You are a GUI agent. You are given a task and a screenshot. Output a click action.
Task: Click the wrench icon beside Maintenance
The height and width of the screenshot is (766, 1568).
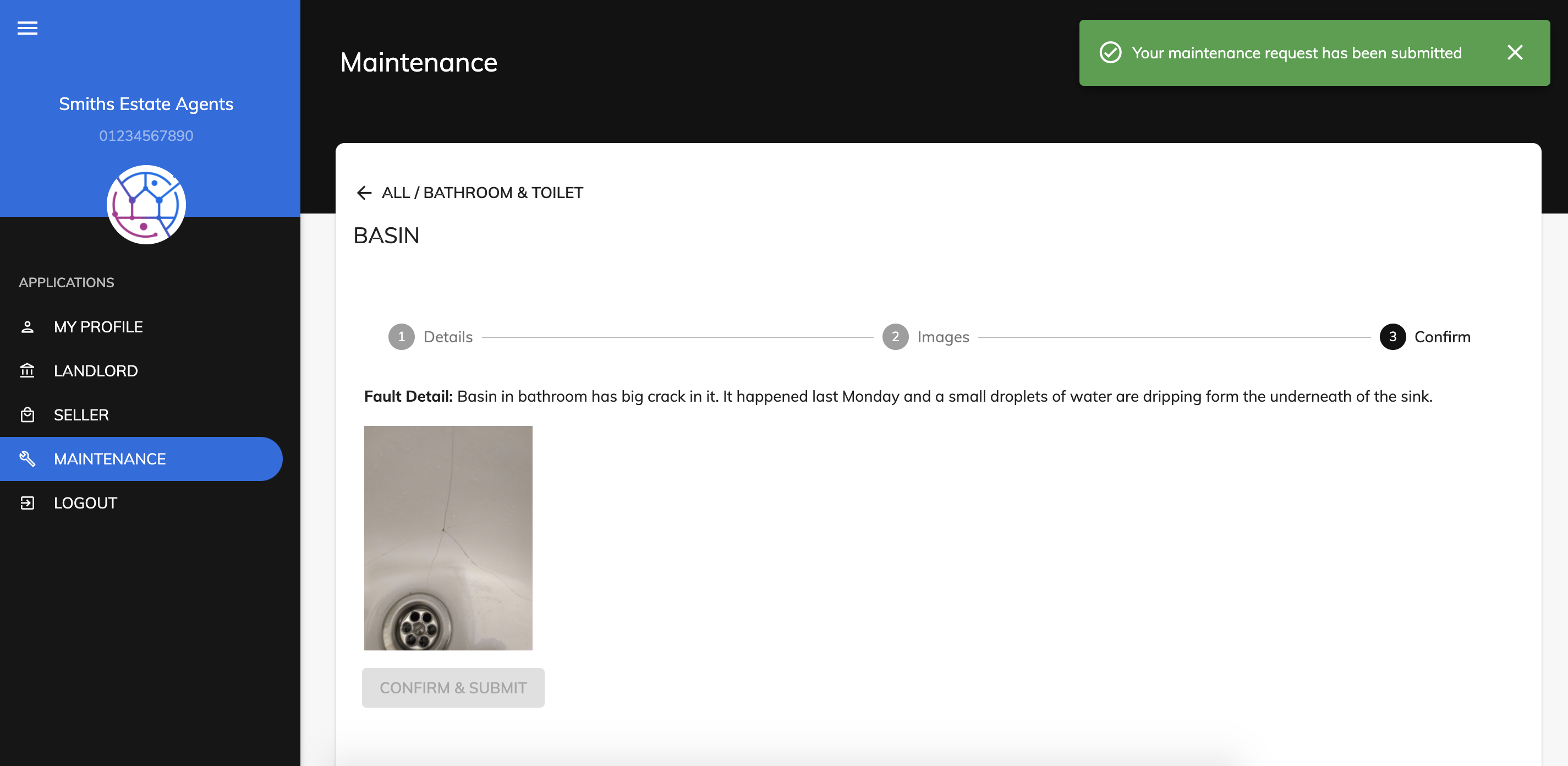click(x=28, y=459)
